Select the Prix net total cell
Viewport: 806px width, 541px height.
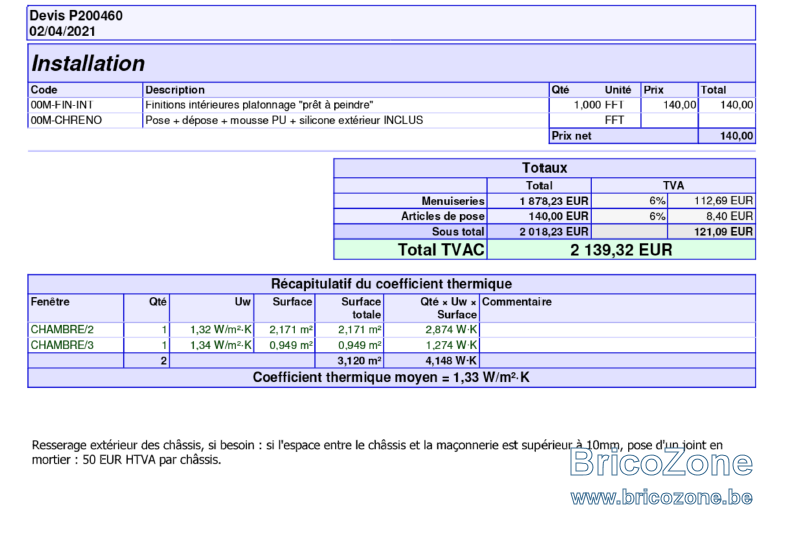click(x=727, y=136)
